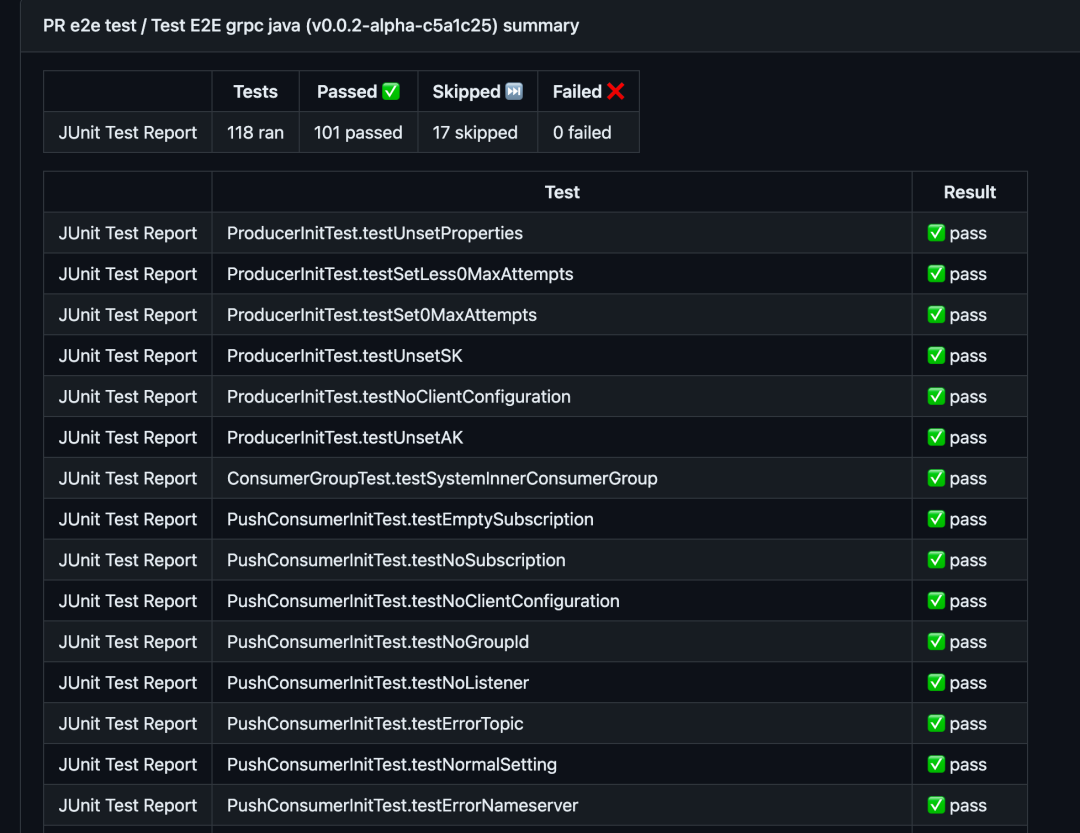Click the Test column header
Image resolution: width=1080 pixels, height=833 pixels.
pyautogui.click(x=562, y=192)
